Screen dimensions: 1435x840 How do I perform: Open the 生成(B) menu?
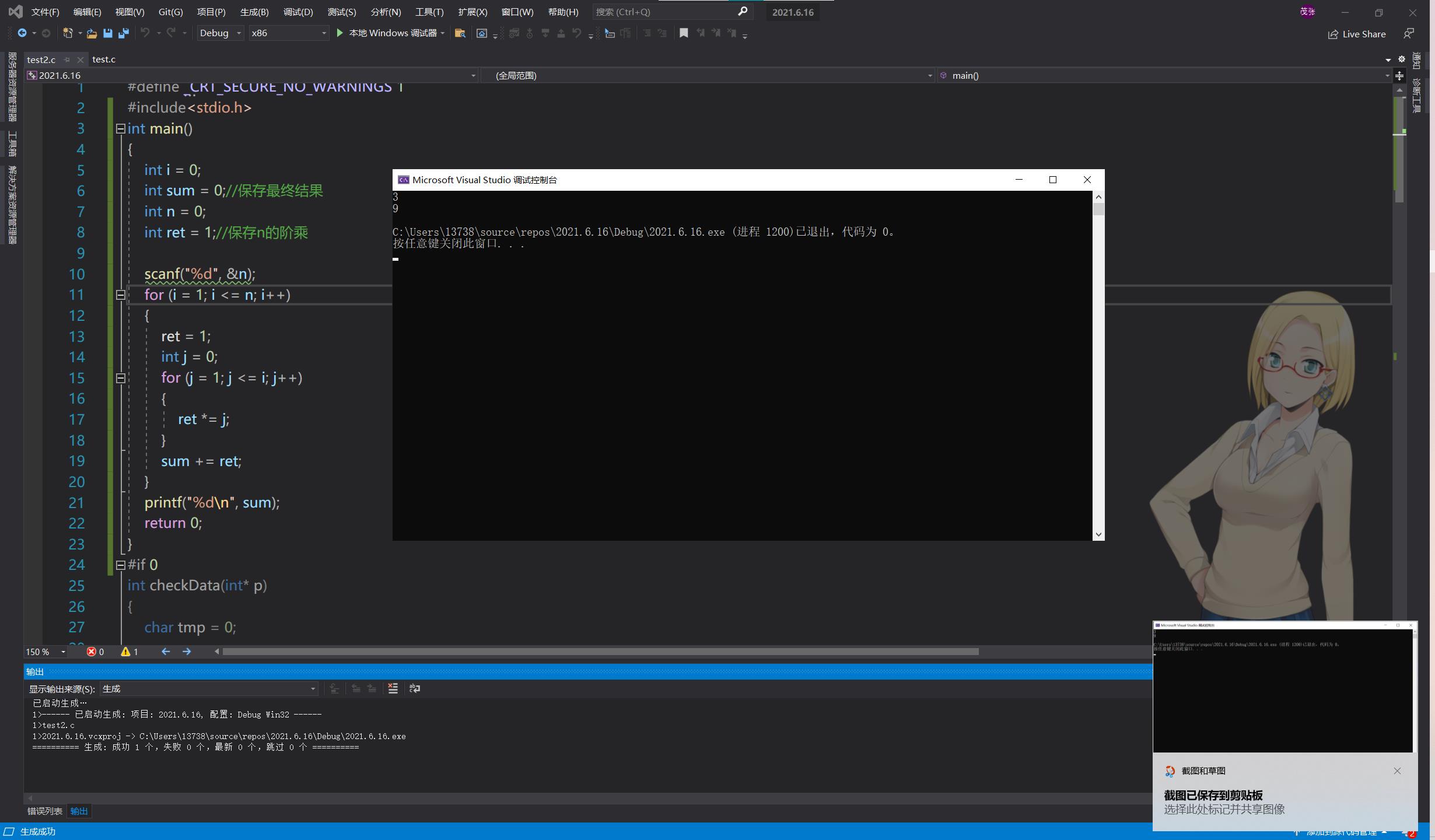point(254,12)
